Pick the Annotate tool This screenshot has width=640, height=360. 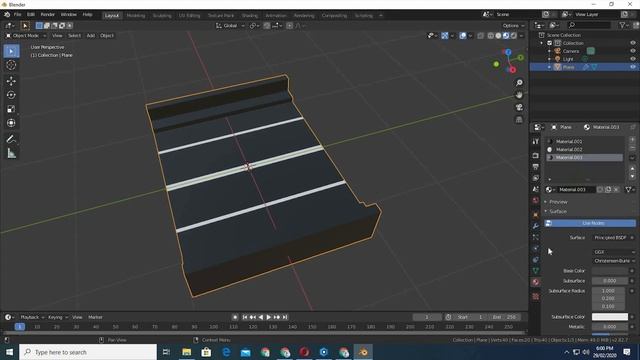pos(11,139)
